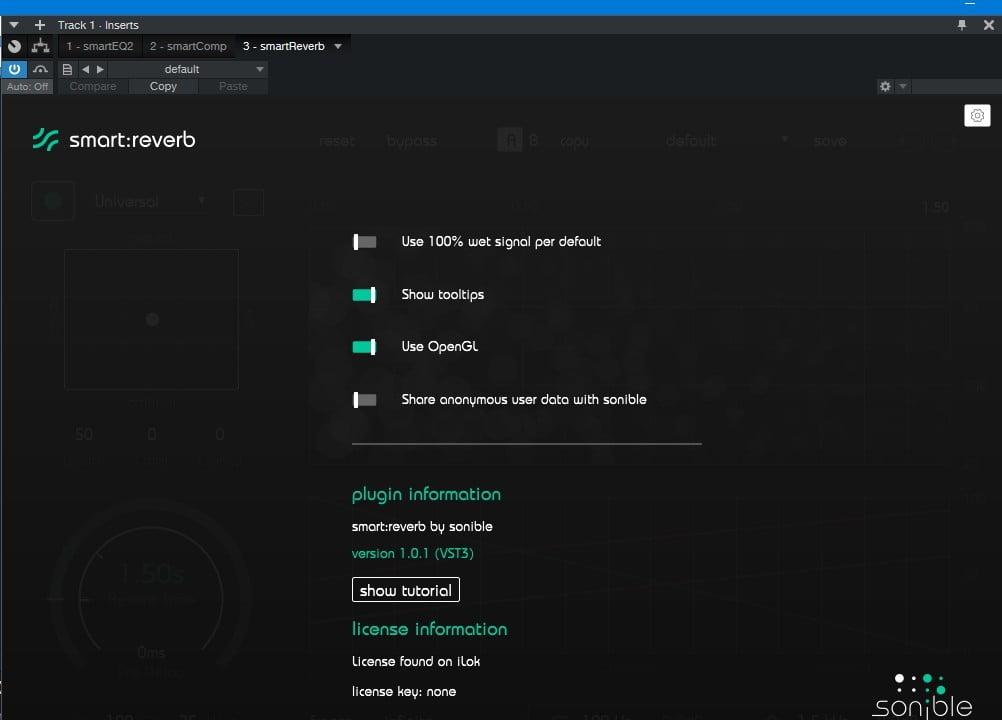Switch to the 2 - smartComp tab
Viewport: 1002px width, 720px height.
(188, 46)
